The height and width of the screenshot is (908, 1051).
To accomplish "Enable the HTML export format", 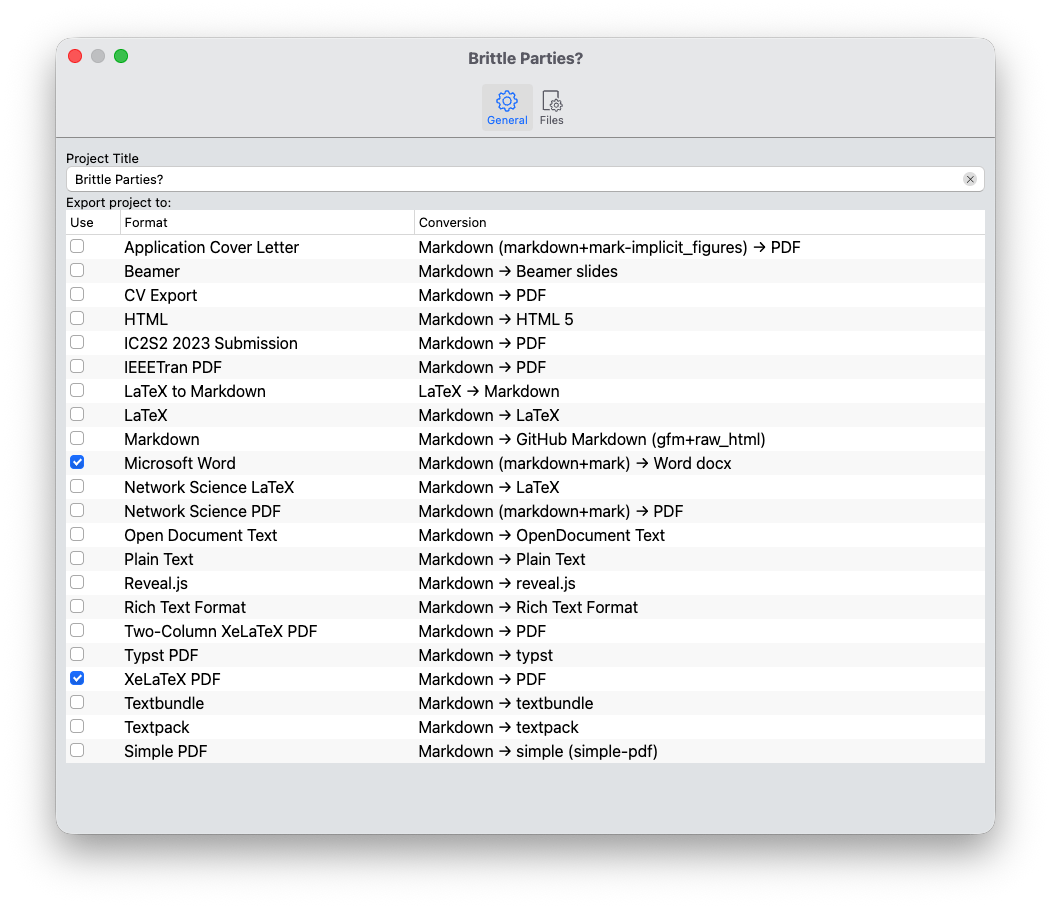I will tap(77, 318).
